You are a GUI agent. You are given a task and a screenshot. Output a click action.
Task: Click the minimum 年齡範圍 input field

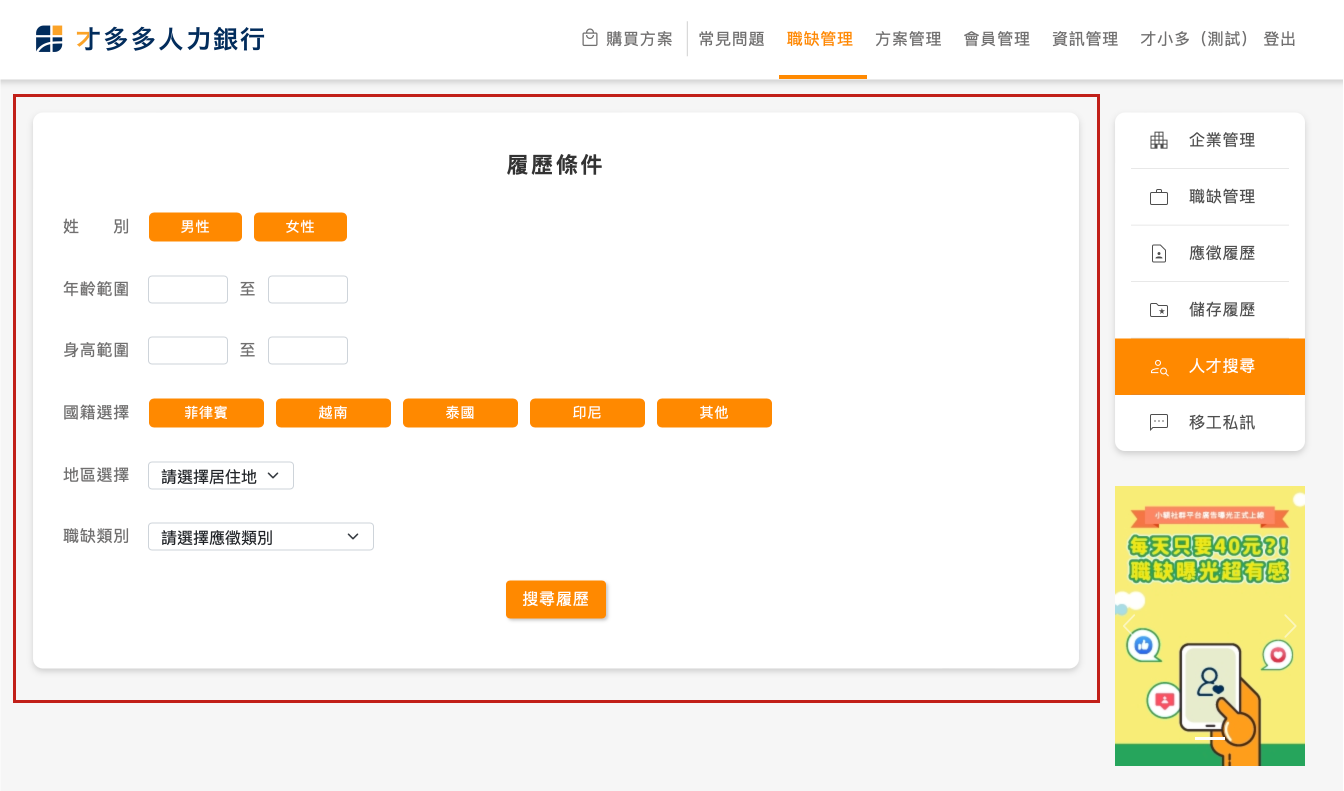[x=188, y=290]
